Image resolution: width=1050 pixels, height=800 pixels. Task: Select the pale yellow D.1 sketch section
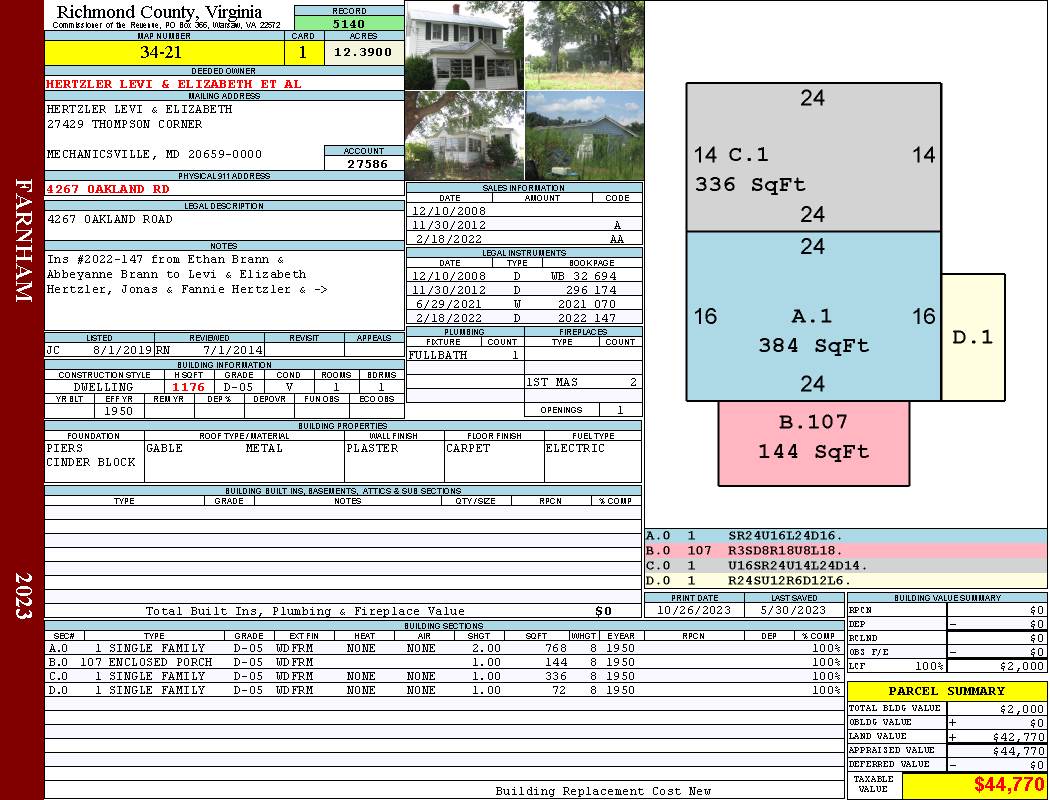(973, 337)
